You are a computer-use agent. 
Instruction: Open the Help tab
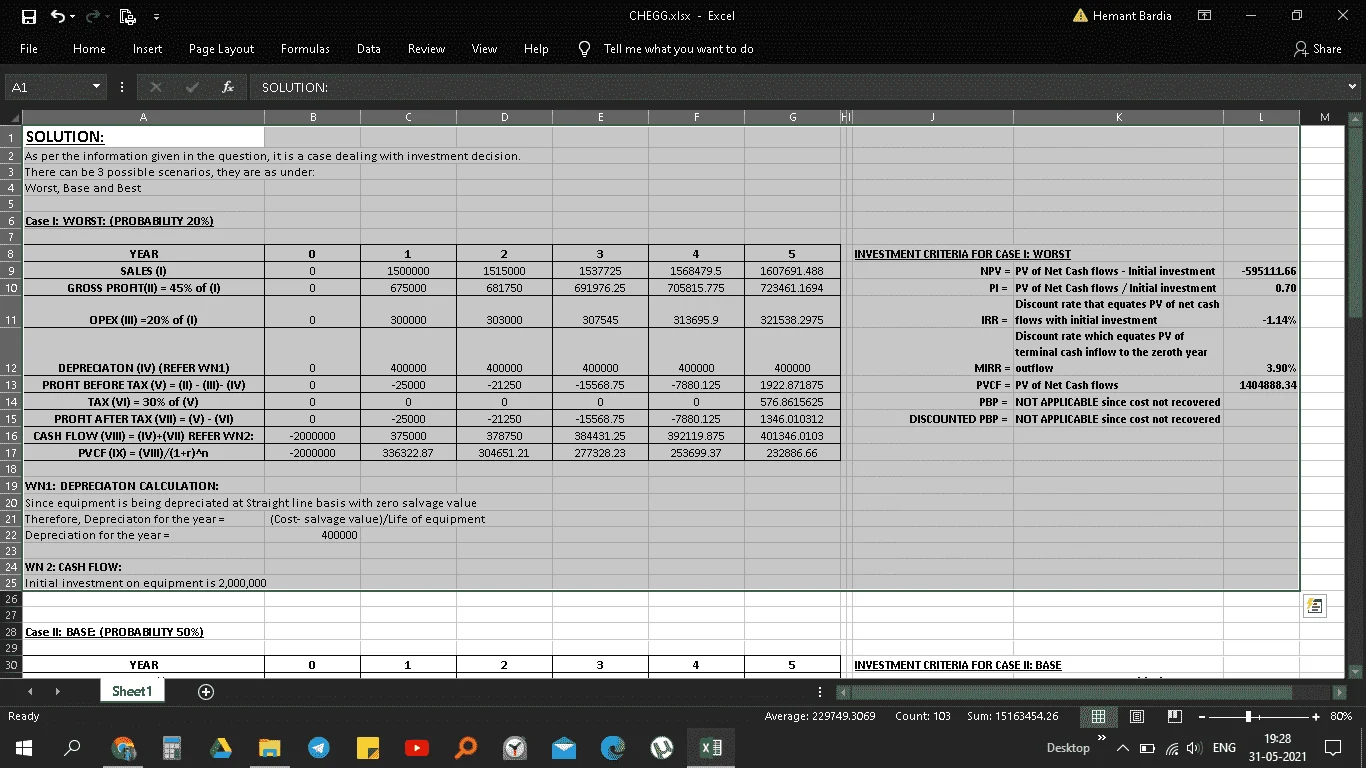click(x=536, y=49)
